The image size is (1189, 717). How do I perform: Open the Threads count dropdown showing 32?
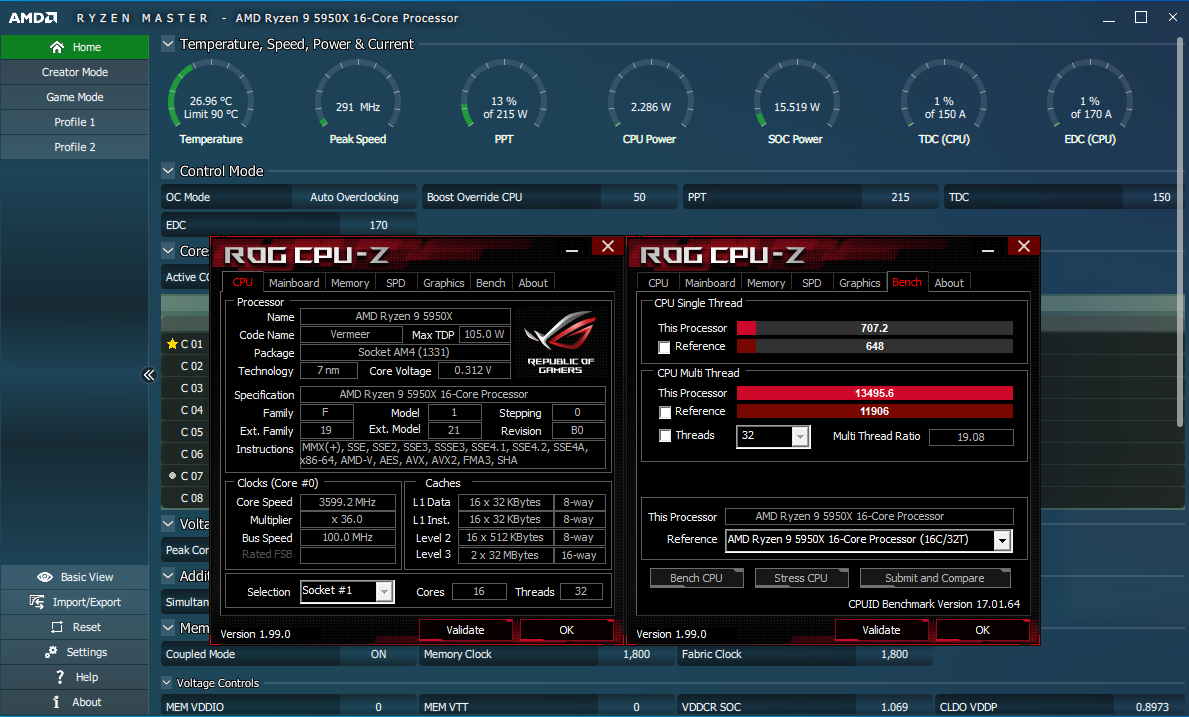coord(800,437)
